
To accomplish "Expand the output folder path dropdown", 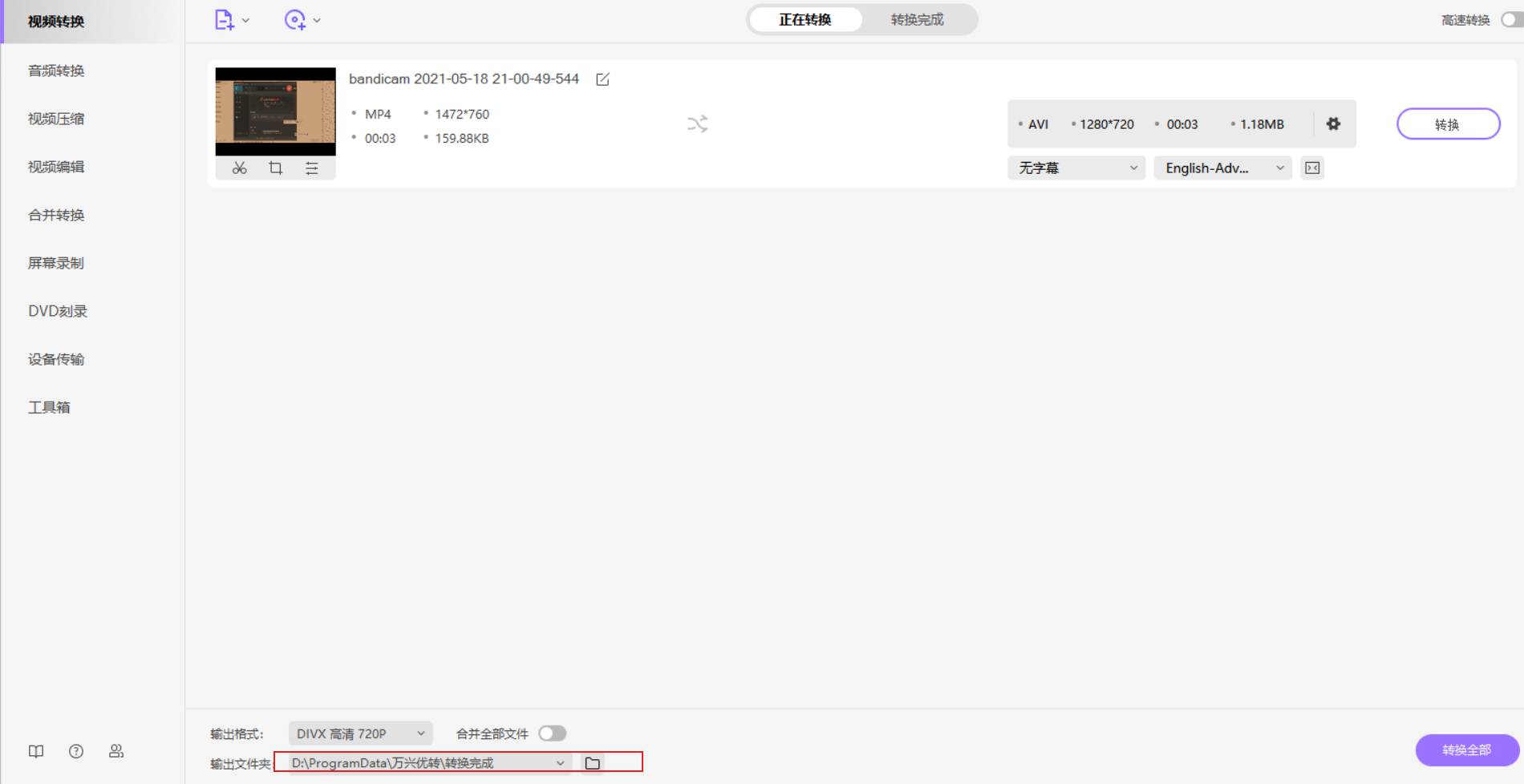I will pyautogui.click(x=560, y=763).
